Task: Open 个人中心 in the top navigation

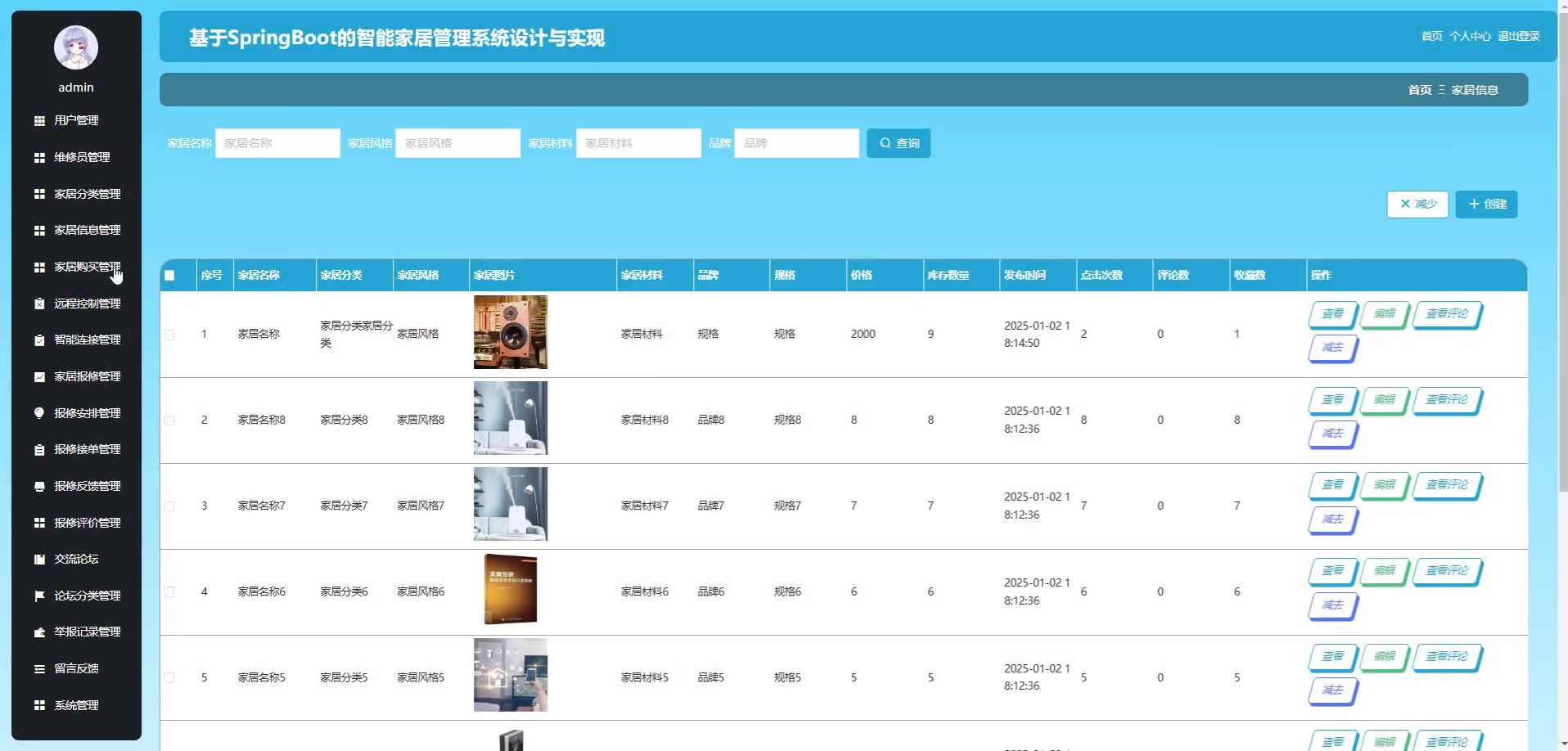Action: coord(1470,36)
